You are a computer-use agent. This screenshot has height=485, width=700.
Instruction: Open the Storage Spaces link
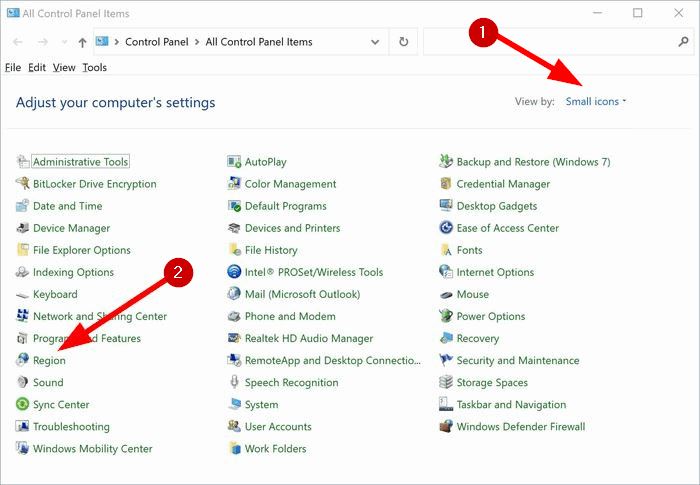pos(492,383)
